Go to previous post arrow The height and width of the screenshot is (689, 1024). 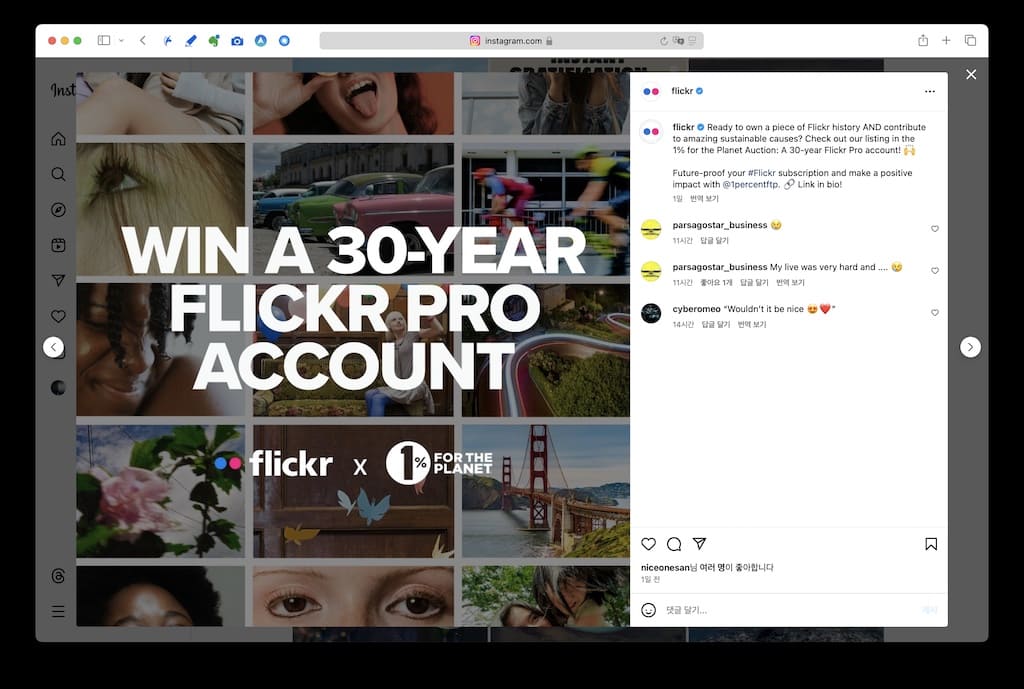click(54, 347)
